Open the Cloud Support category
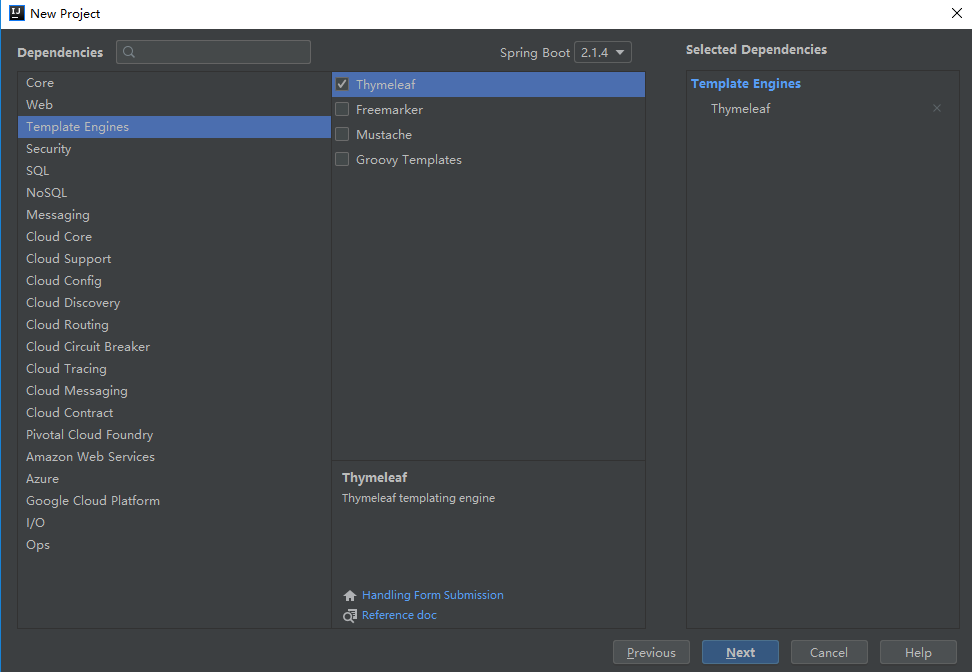This screenshot has height=672, width=972. click(174, 259)
